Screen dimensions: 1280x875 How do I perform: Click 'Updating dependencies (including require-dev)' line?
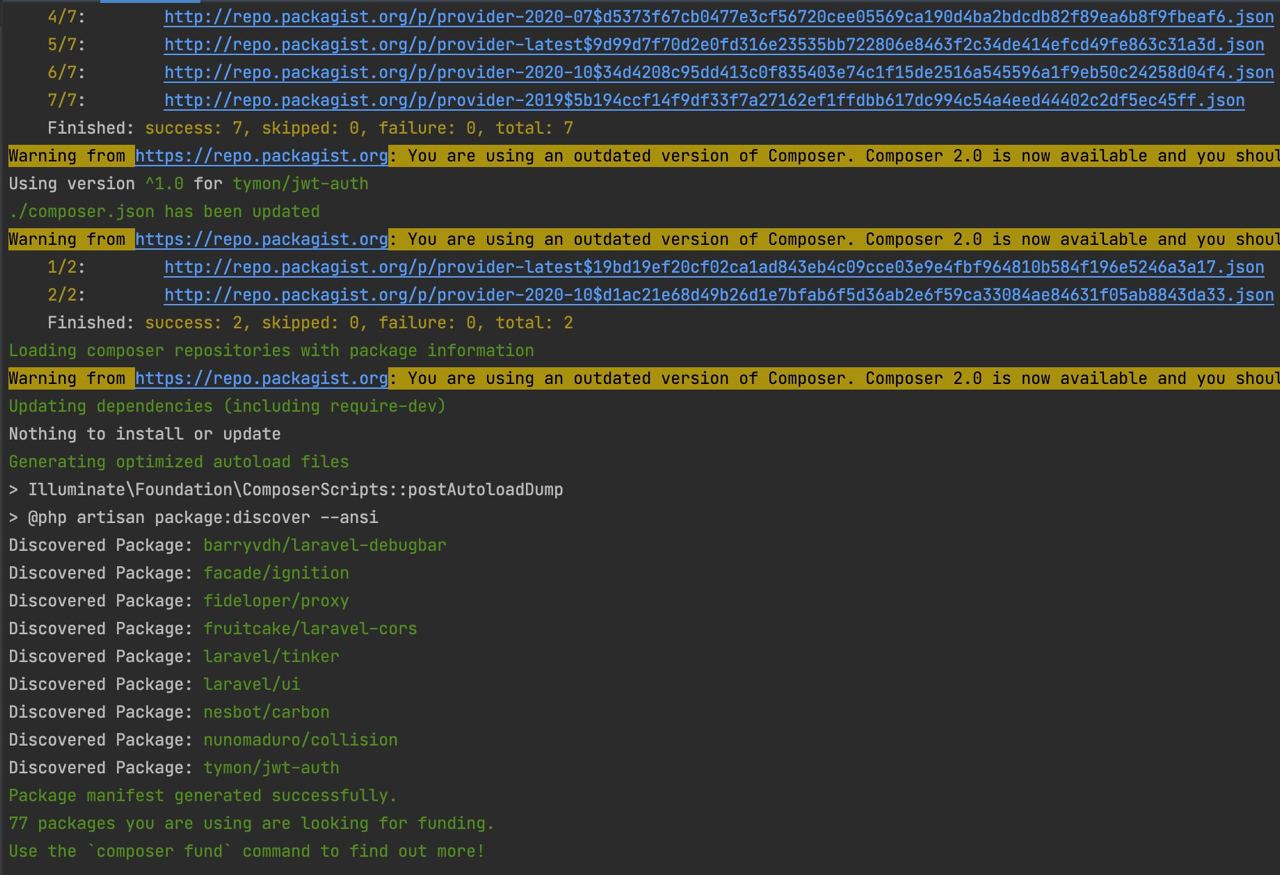pyautogui.click(x=227, y=407)
